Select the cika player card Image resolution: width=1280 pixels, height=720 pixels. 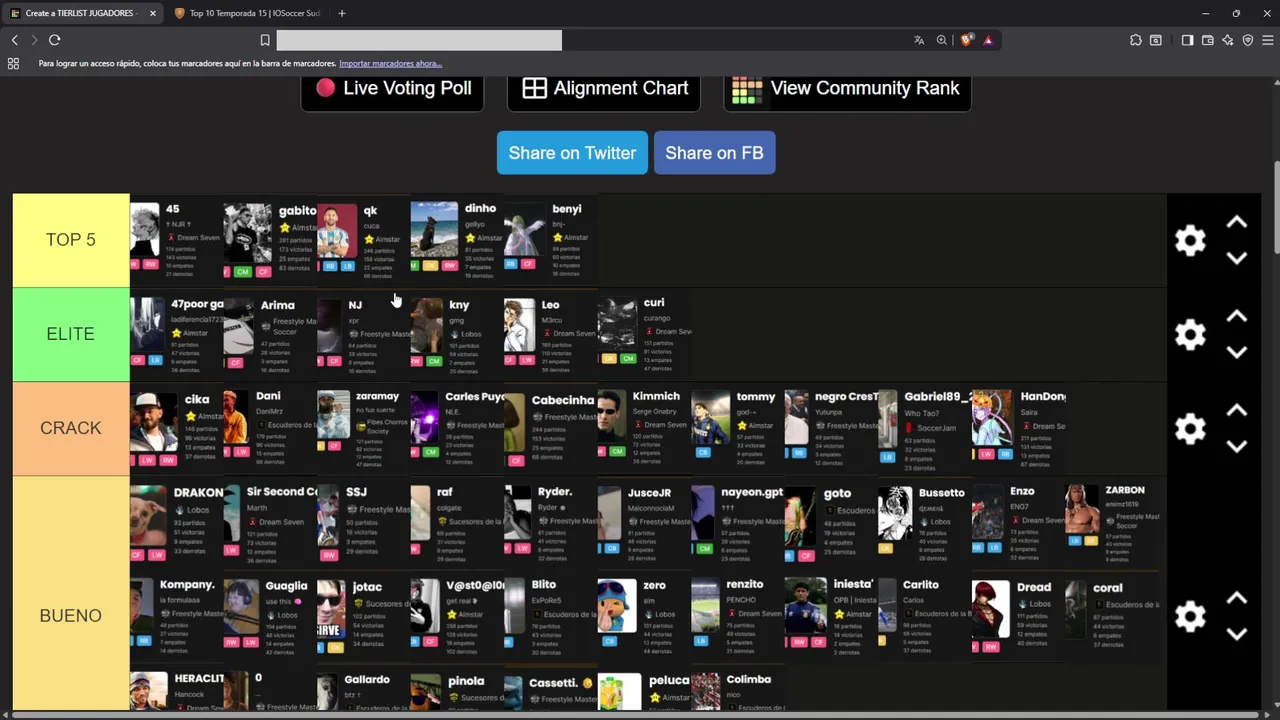click(x=176, y=428)
